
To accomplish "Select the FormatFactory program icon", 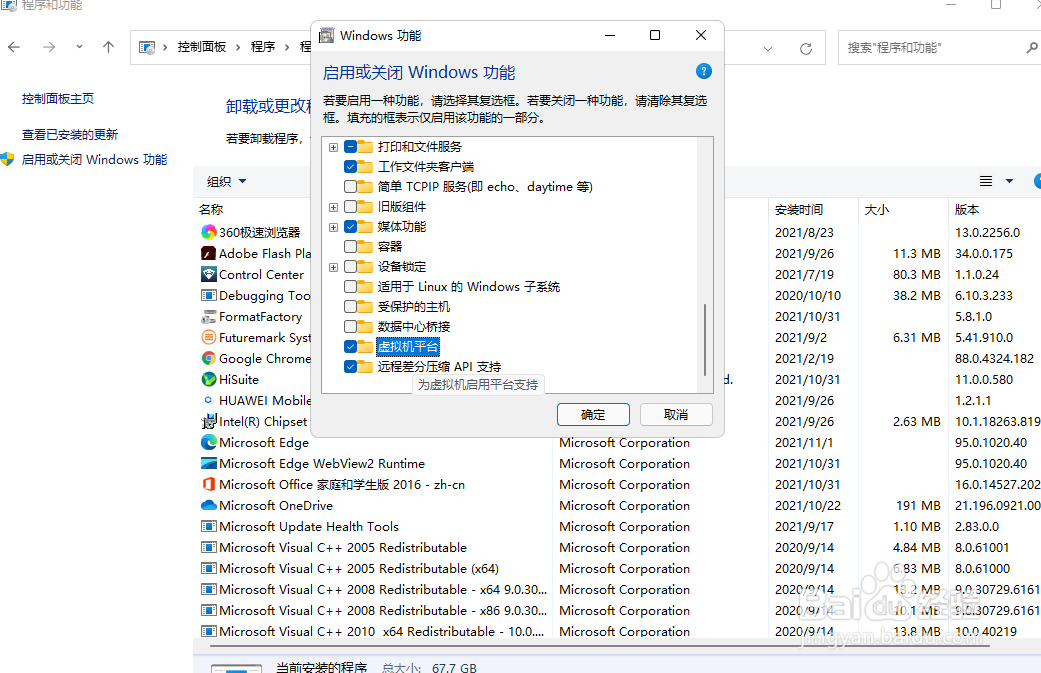I will (x=207, y=316).
